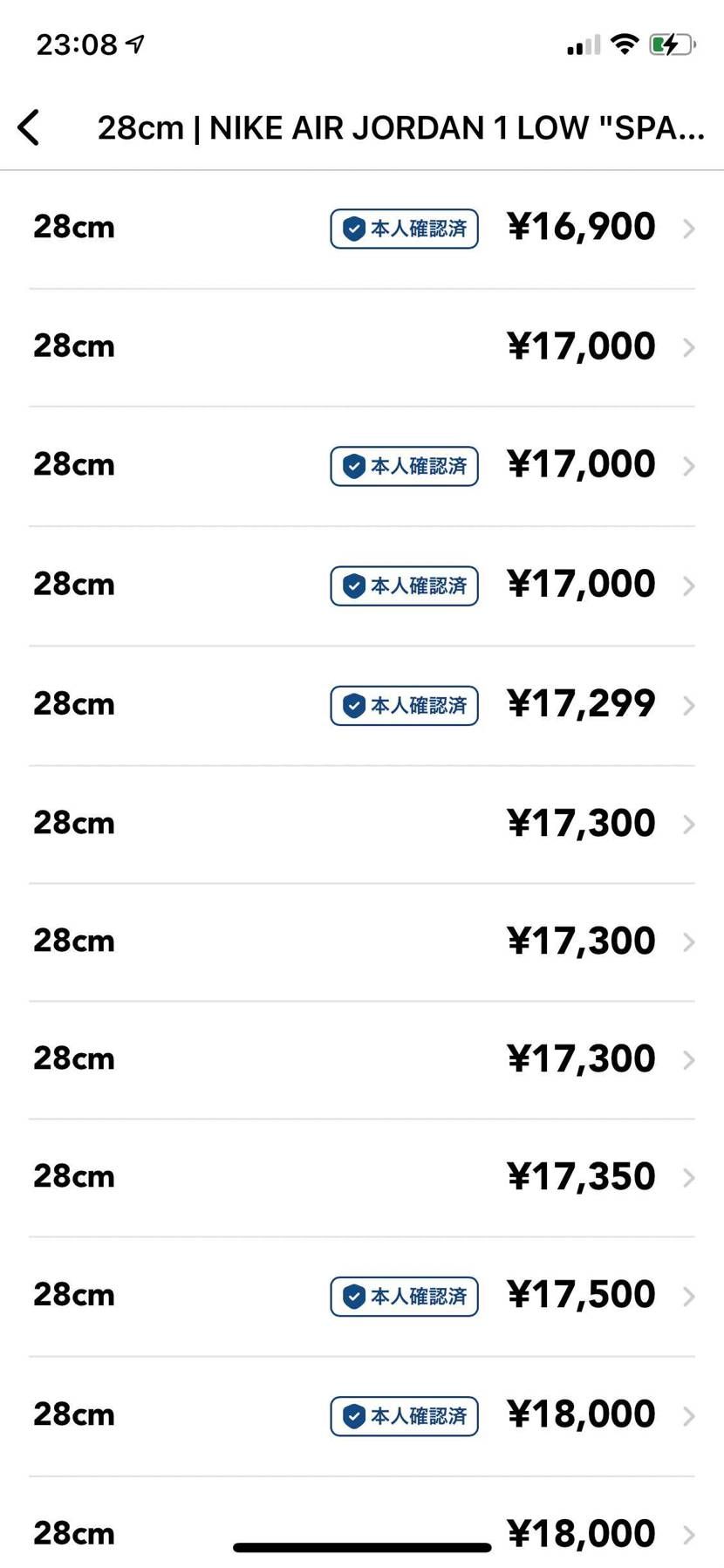This screenshot has height=1568, width=724.
Task: Select the ¥17,350 price listing
Action: pyautogui.click(x=581, y=1176)
